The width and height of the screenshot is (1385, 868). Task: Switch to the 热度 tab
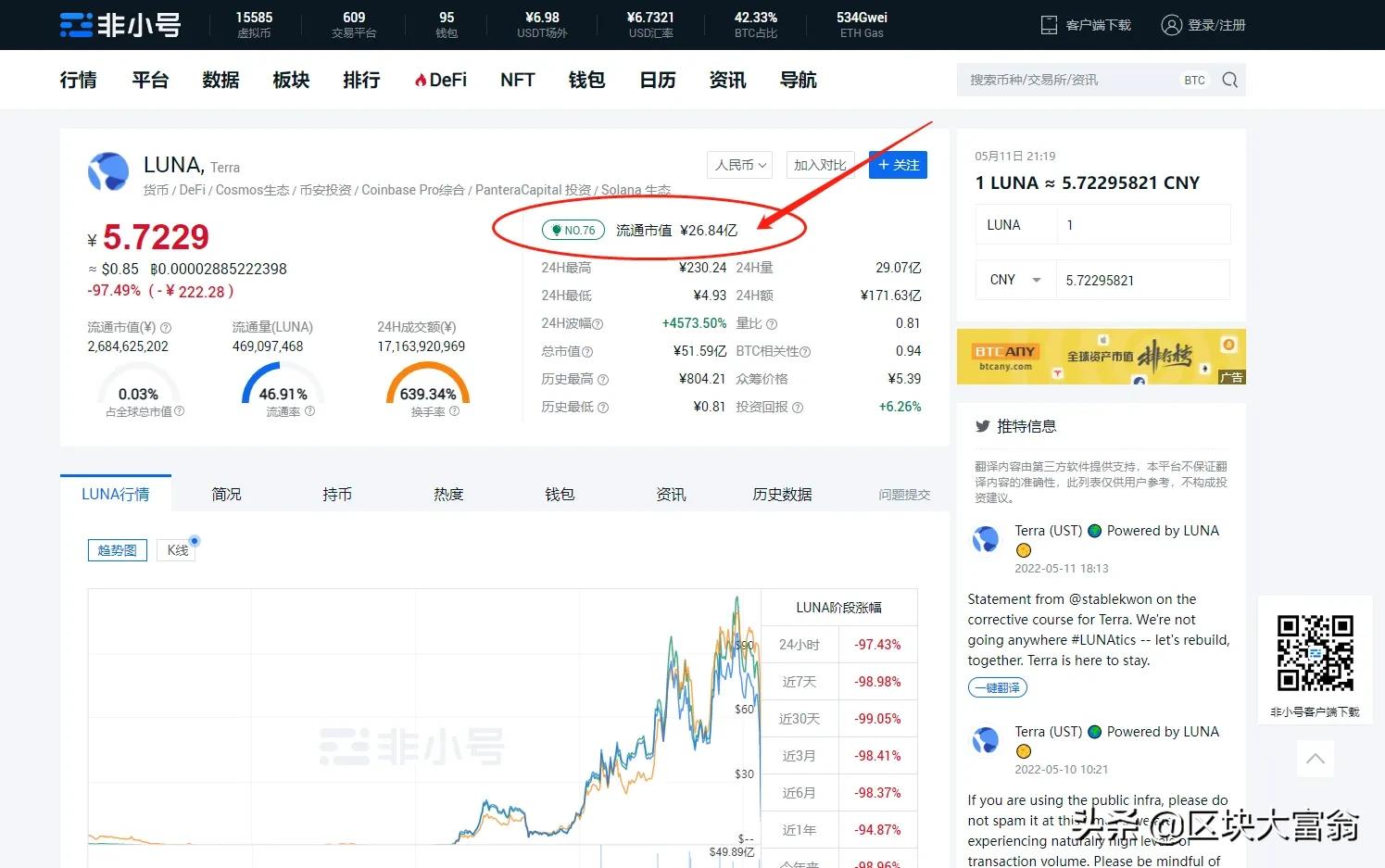pos(448,494)
